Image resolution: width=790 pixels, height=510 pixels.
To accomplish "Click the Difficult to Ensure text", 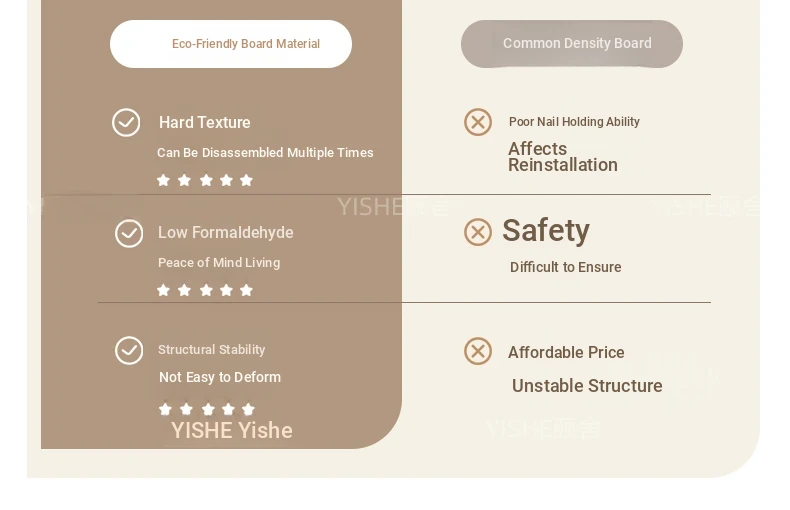I will click(x=565, y=267).
